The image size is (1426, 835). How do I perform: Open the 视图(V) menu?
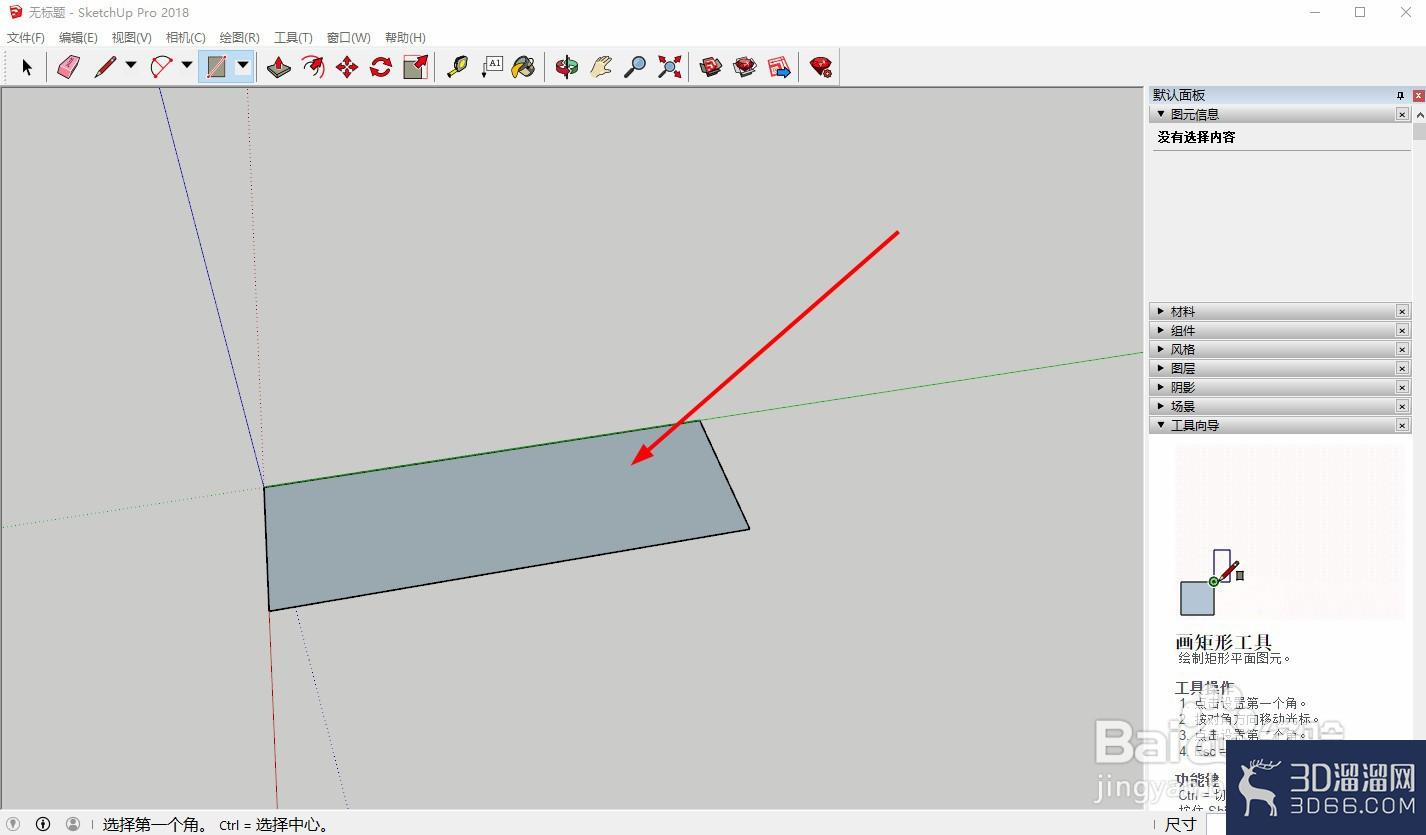click(x=132, y=37)
